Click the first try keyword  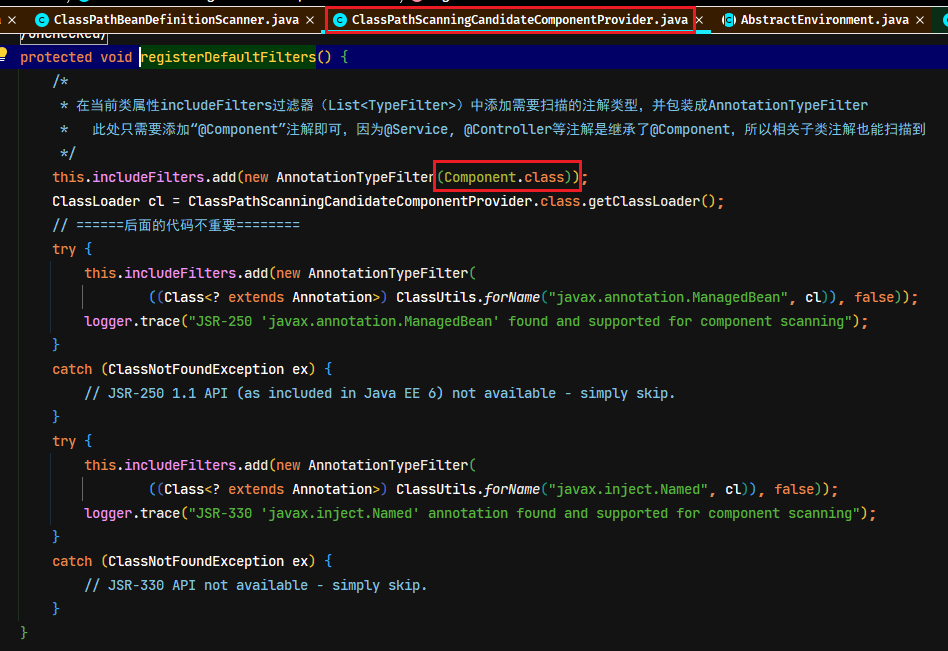pyautogui.click(x=64, y=250)
